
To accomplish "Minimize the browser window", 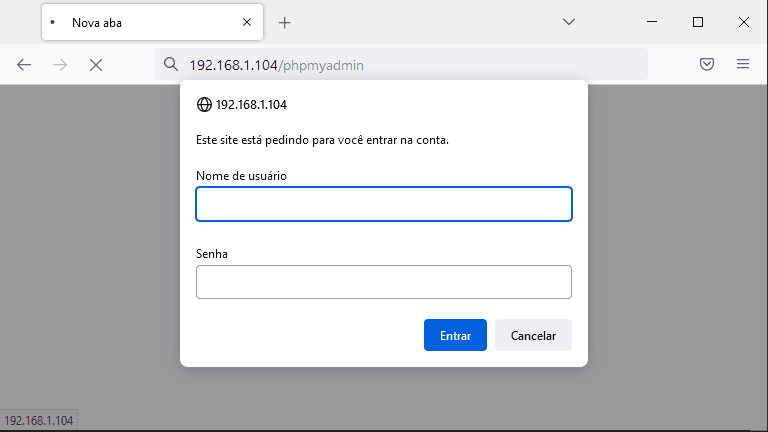I will 652,22.
